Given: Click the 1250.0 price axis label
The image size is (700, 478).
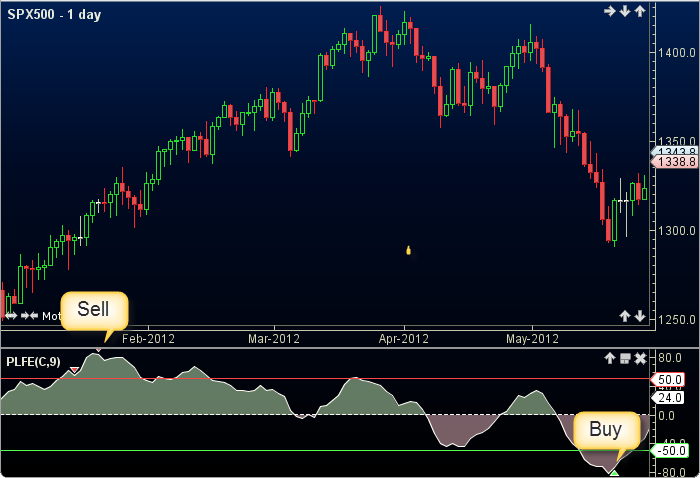Looking at the screenshot, I should pyautogui.click(x=677, y=320).
